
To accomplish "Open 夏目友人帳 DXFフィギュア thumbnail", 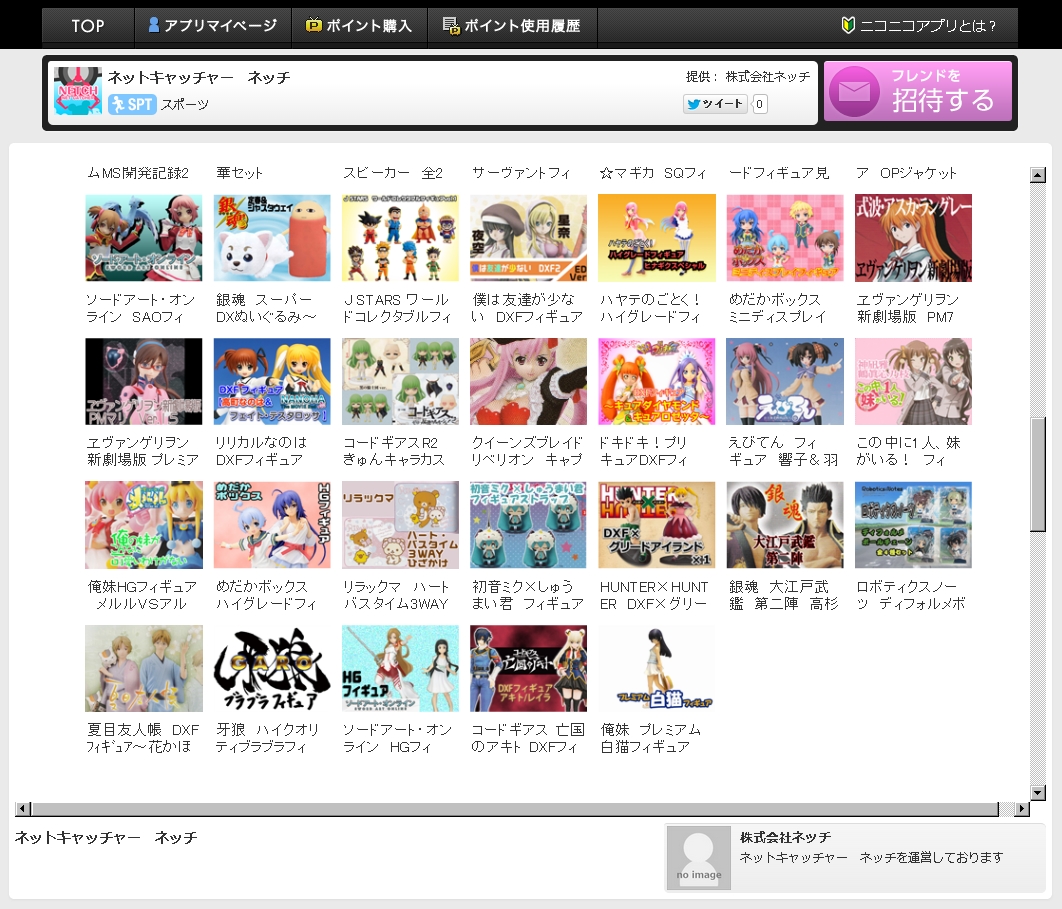I will pyautogui.click(x=144, y=669).
